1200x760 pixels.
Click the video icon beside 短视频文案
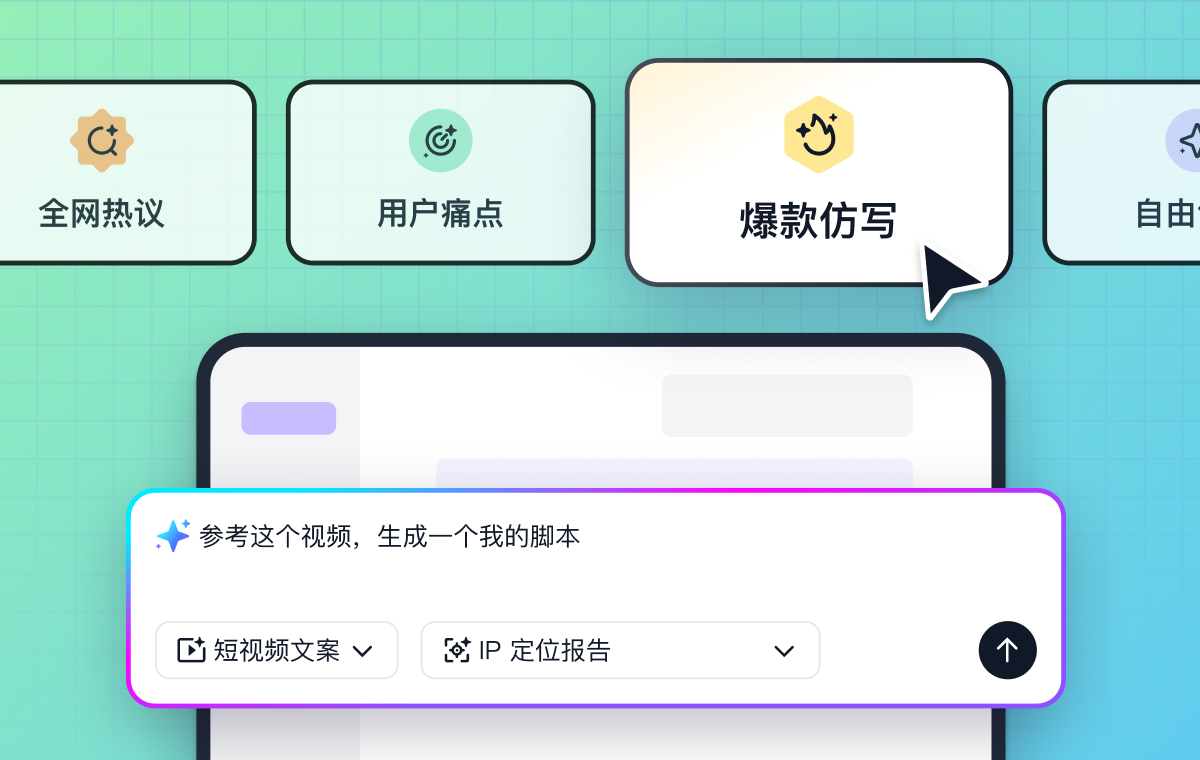pyautogui.click(x=191, y=651)
